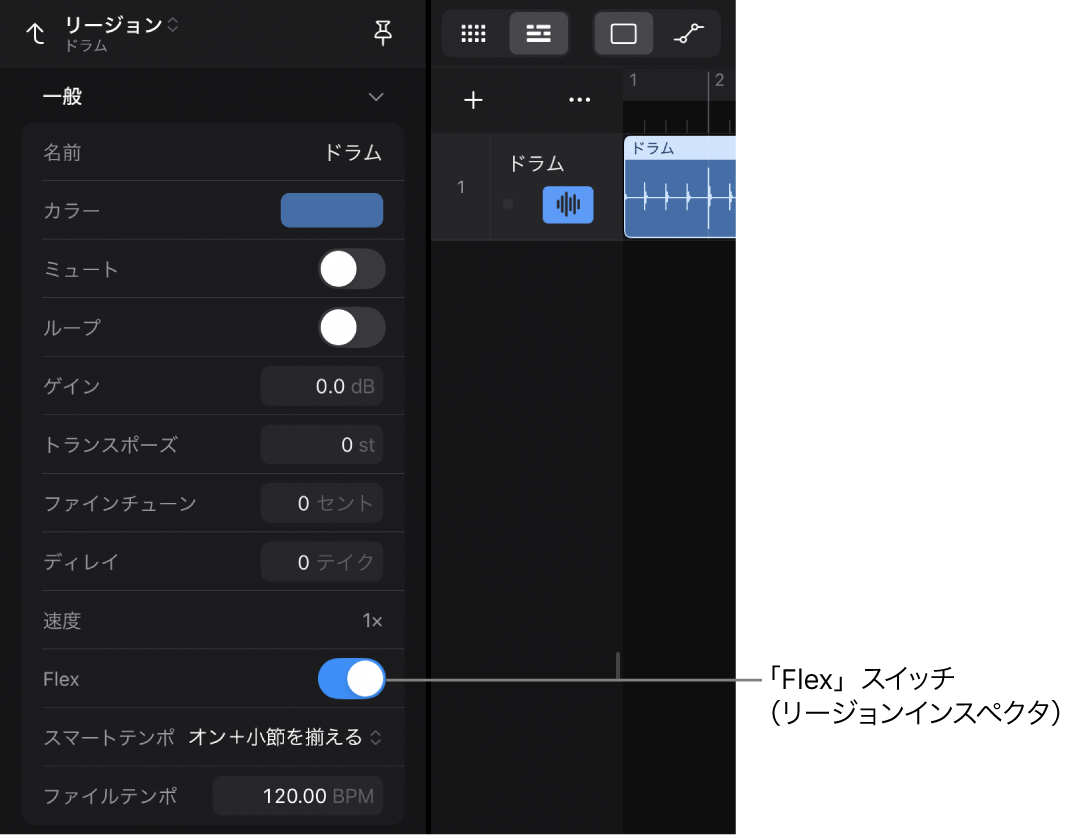
Task: Open the リージョン inspector title switcher
Action: pos(121,25)
